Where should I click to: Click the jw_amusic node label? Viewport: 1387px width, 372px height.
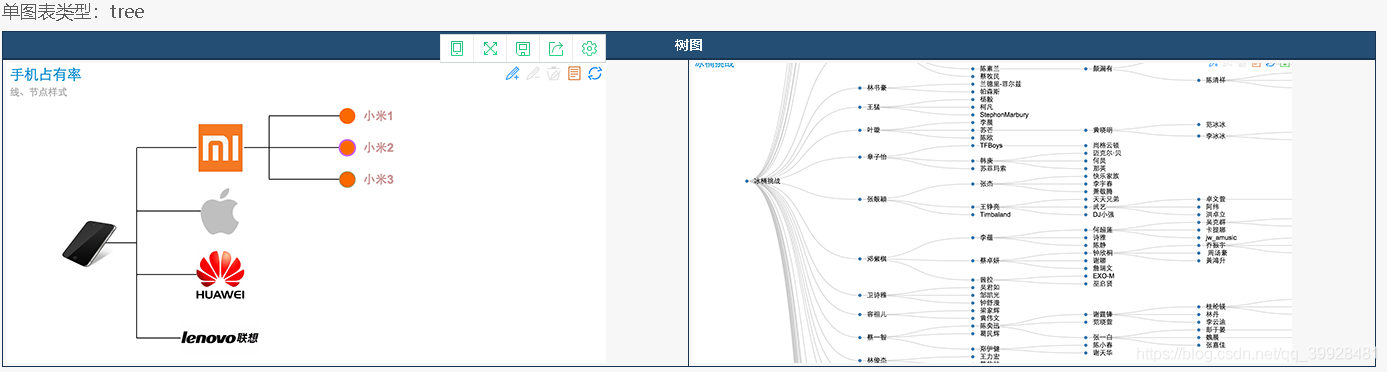coord(1221,237)
